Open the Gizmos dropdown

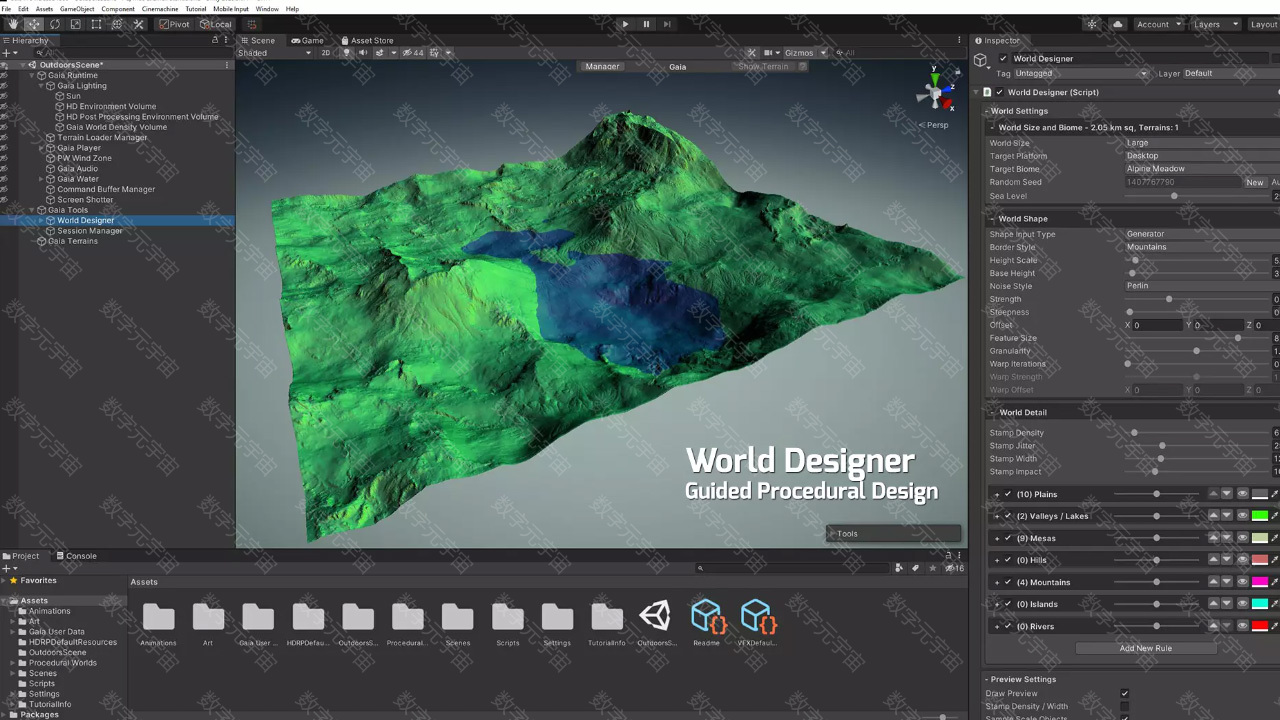pyautogui.click(x=804, y=53)
